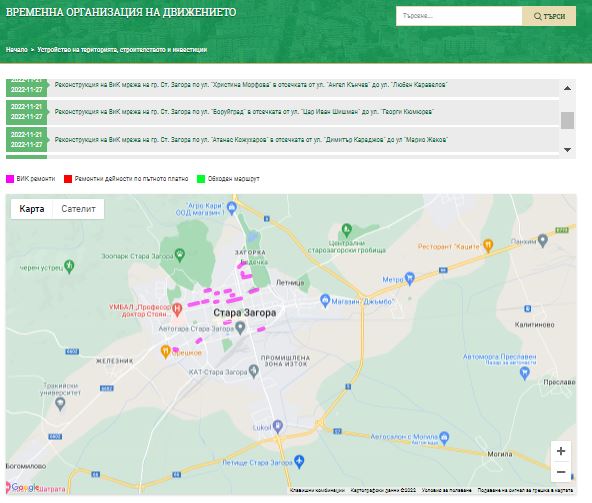
Task: Click the УМБАЛ hospital marker
Action: coord(177,310)
